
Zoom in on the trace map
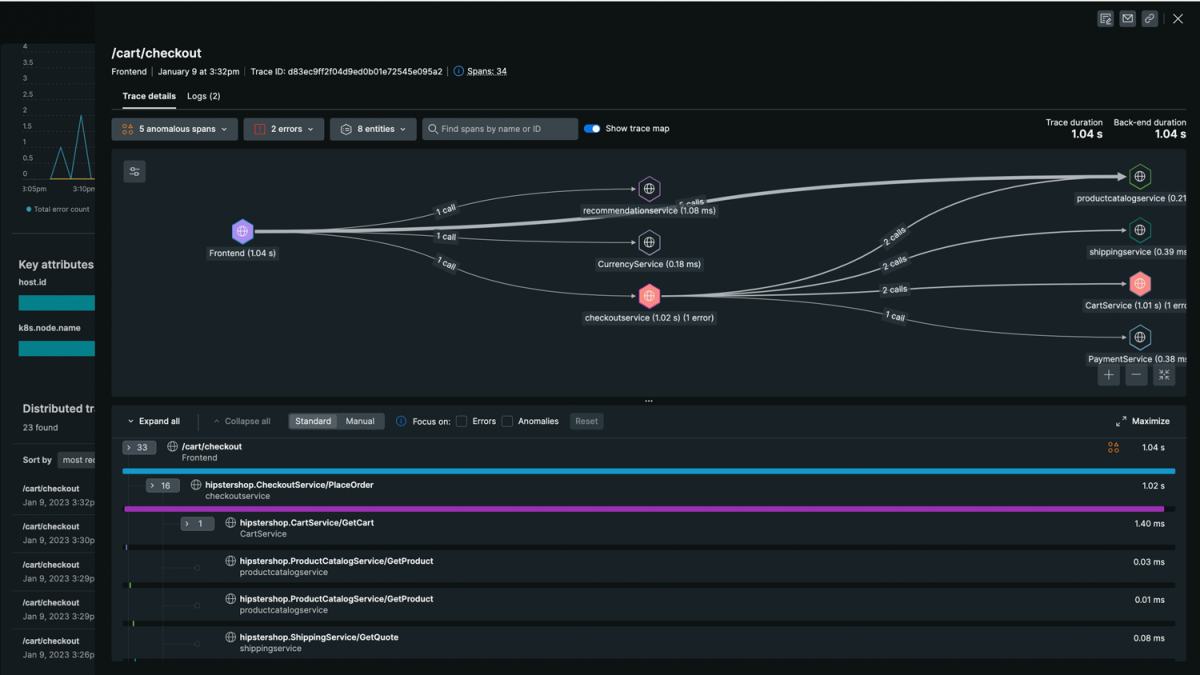pyautogui.click(x=1109, y=375)
